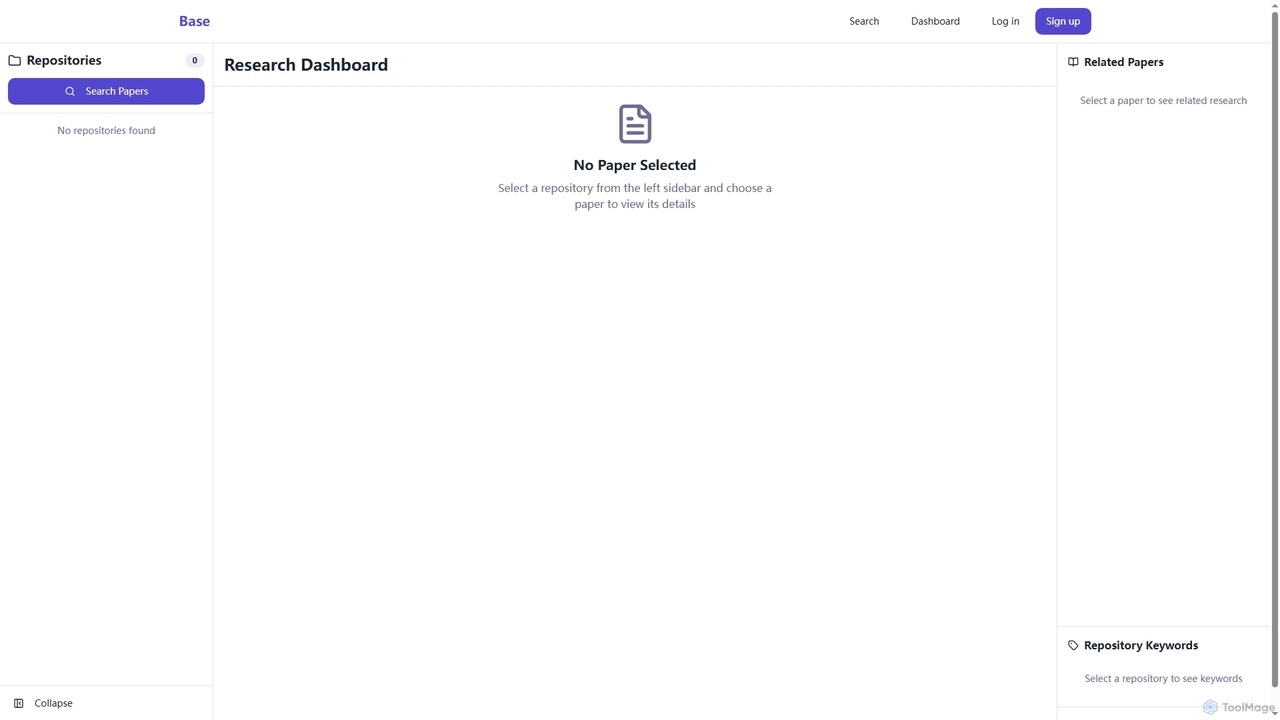Click the Repository Keywords tag icon
The width and height of the screenshot is (1280, 720).
click(x=1073, y=645)
